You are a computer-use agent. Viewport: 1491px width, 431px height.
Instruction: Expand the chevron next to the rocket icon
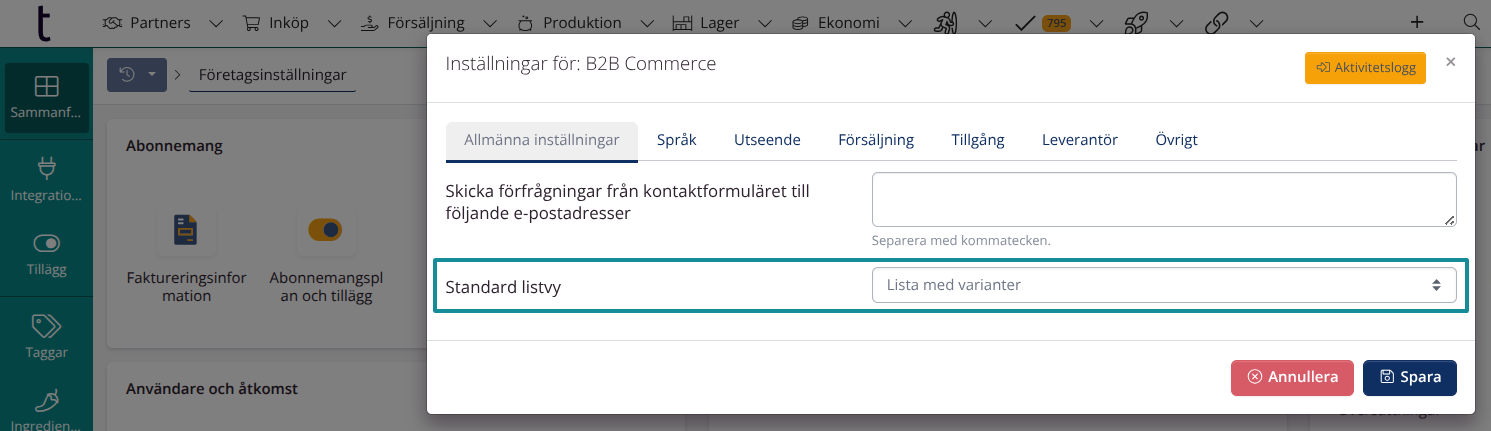click(1175, 22)
